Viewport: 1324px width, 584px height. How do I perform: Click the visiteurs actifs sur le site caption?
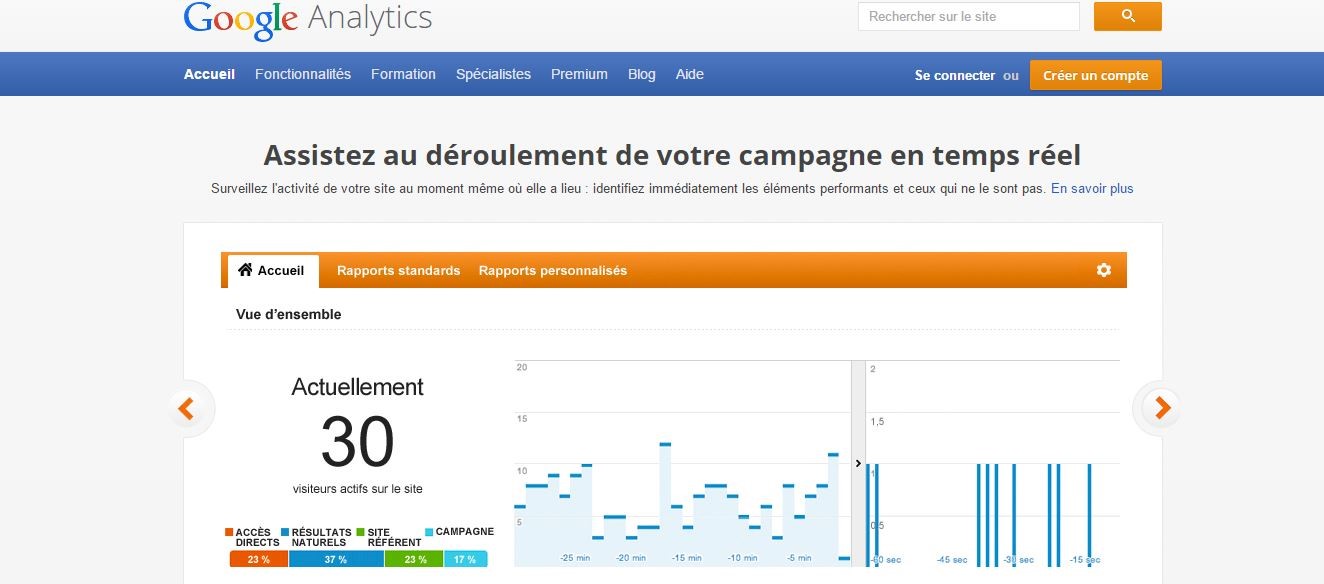pos(358,489)
